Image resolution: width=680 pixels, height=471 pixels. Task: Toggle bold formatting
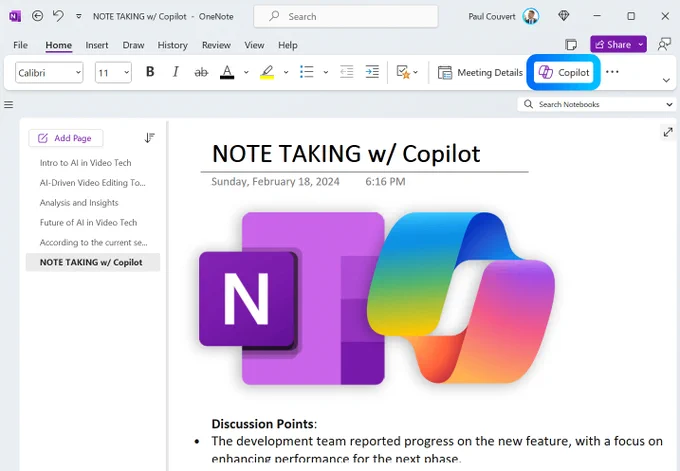[x=150, y=72]
